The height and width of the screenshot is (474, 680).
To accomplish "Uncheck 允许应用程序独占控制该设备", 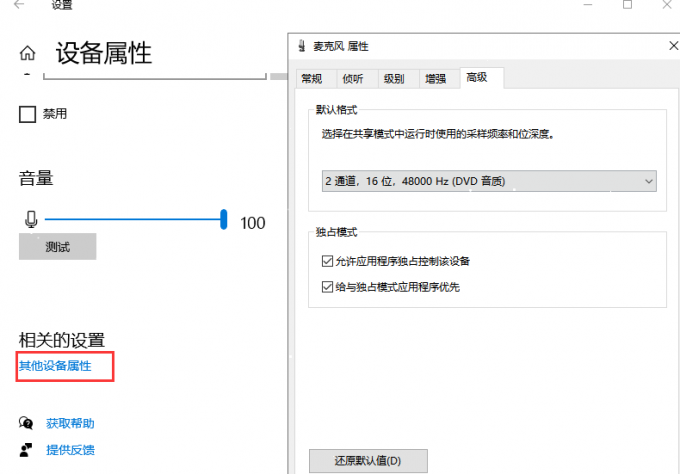I will 327,262.
